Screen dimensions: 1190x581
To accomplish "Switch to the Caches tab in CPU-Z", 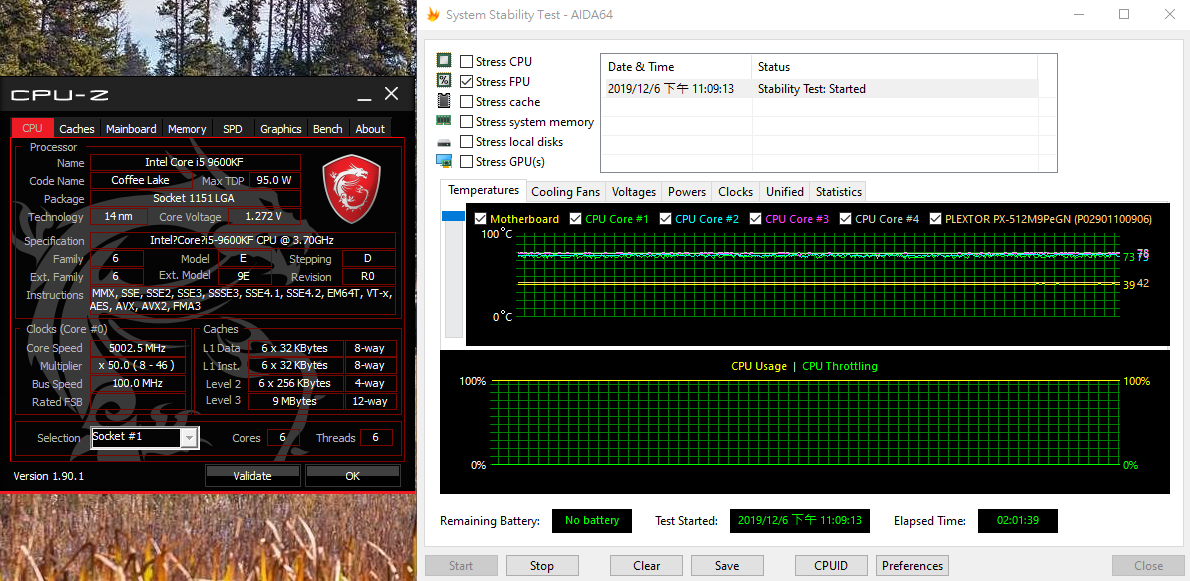I will click(77, 128).
